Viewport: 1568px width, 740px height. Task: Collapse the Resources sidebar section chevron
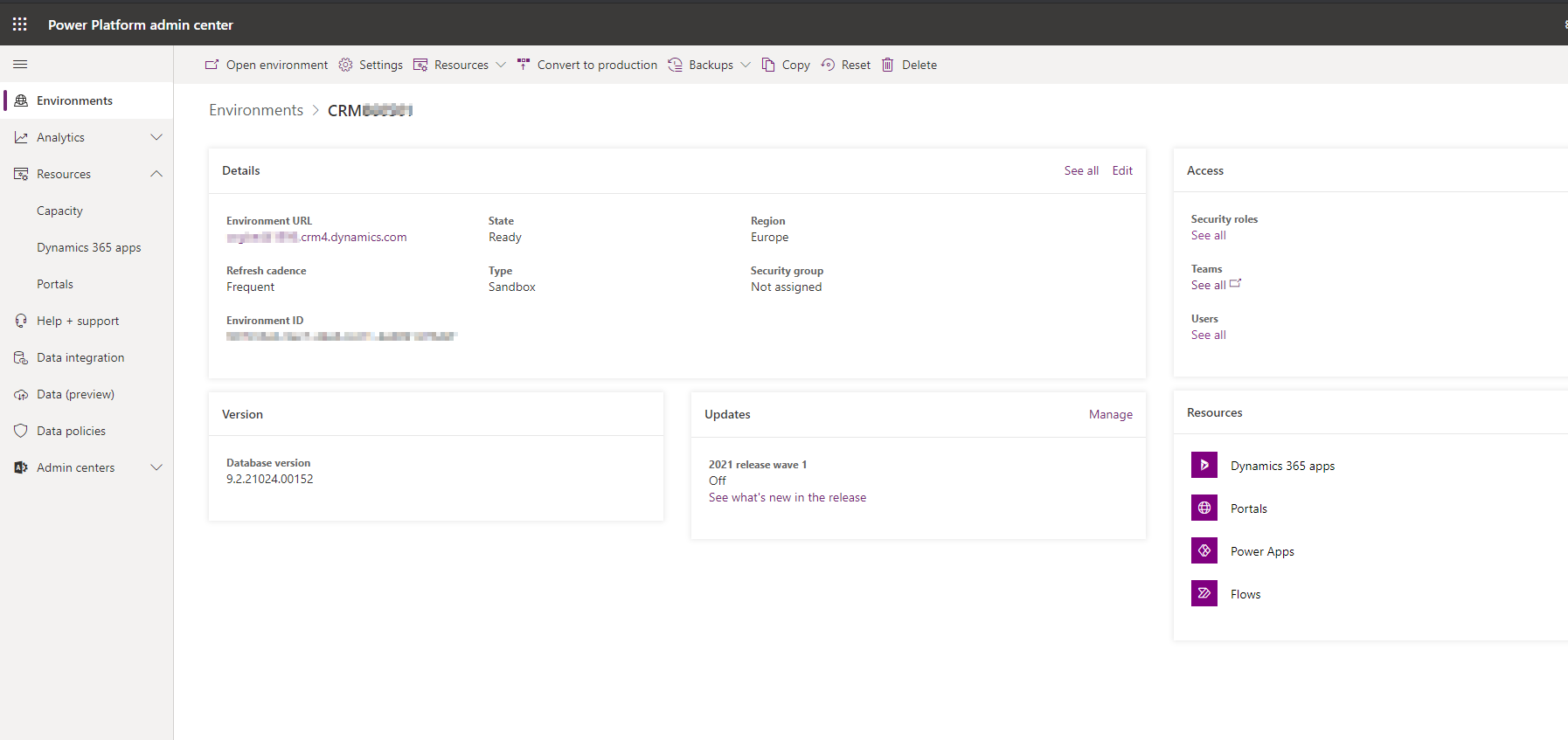pos(156,174)
